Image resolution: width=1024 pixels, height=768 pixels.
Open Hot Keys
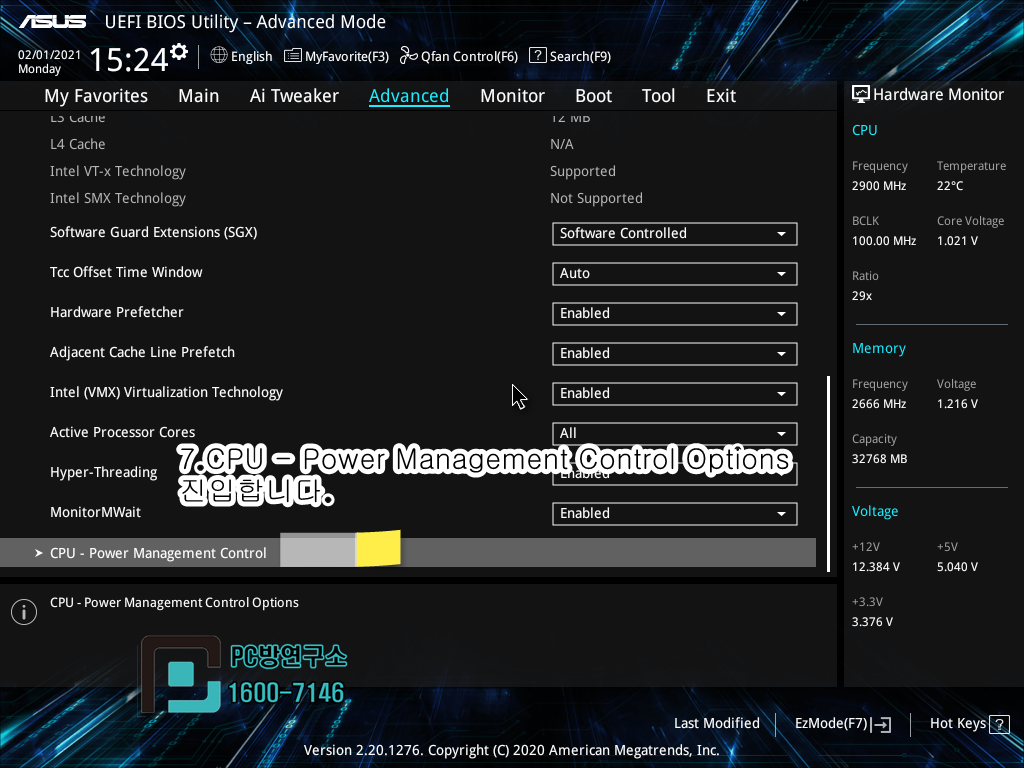tap(970, 724)
